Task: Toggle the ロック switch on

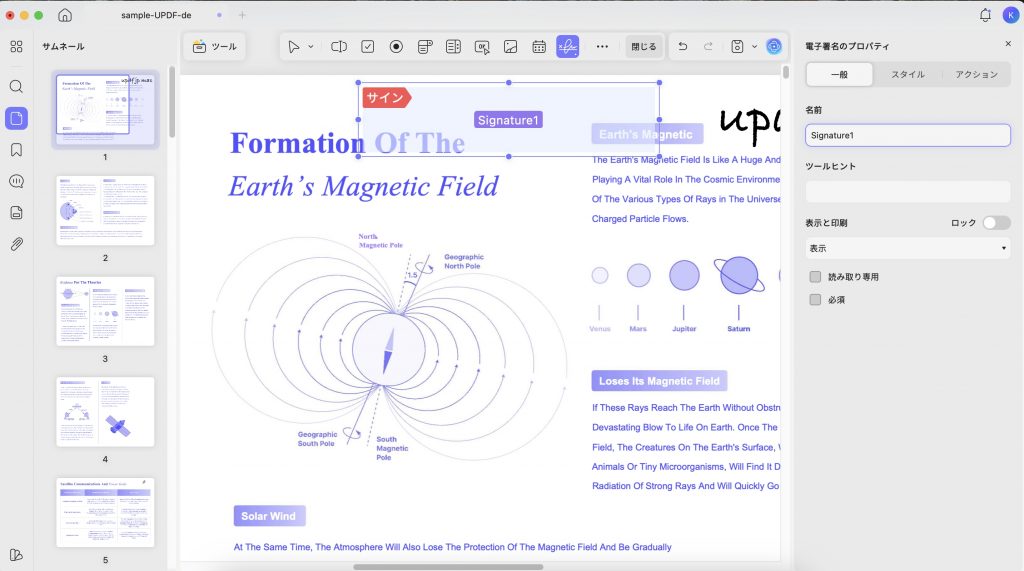Action: (997, 223)
